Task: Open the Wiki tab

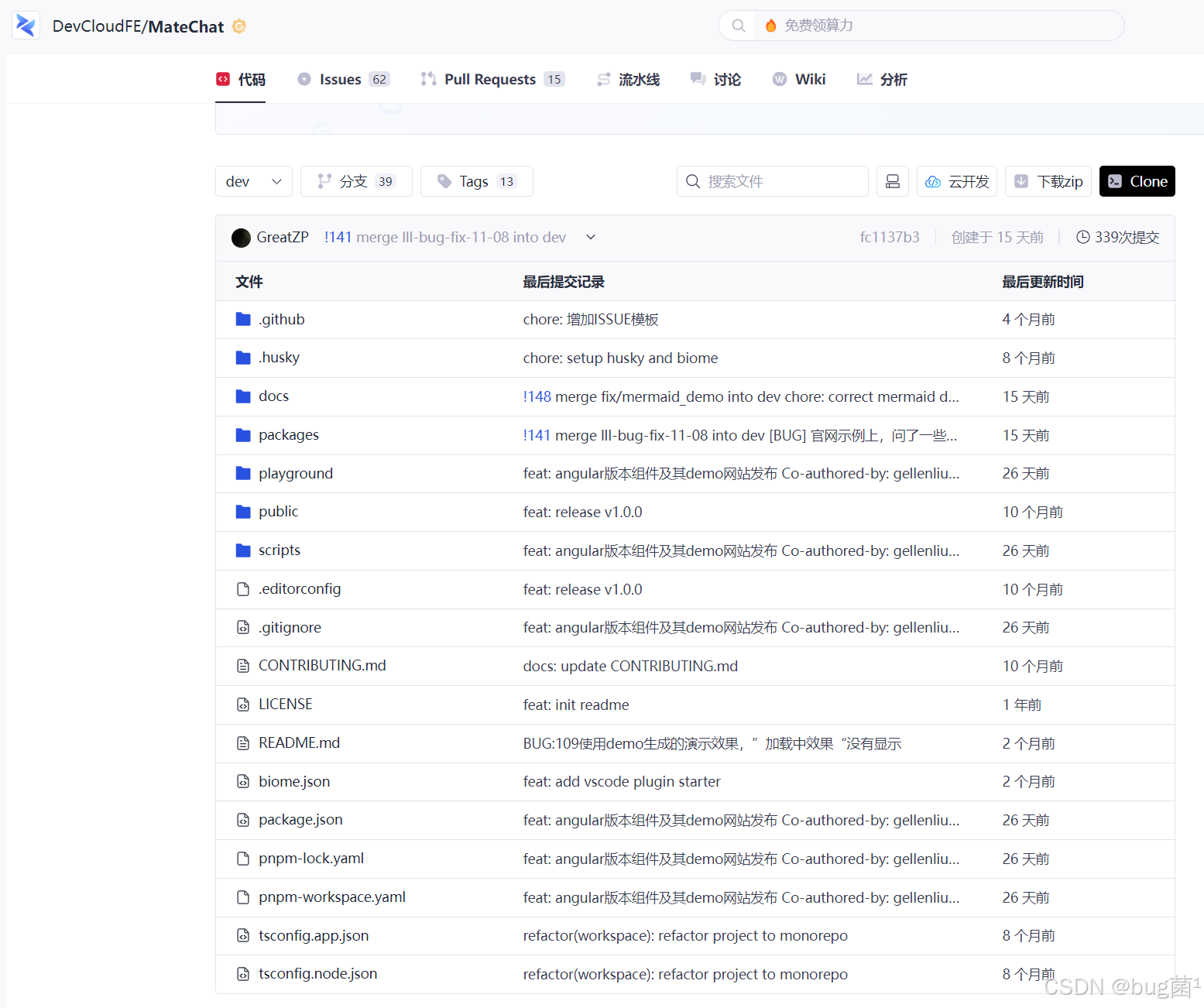Action: [799, 79]
